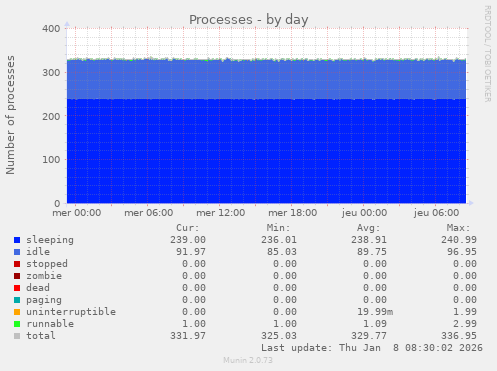497x371 pixels.
Task: Click the 'Last update' timestamp line
Action: (x=372, y=348)
